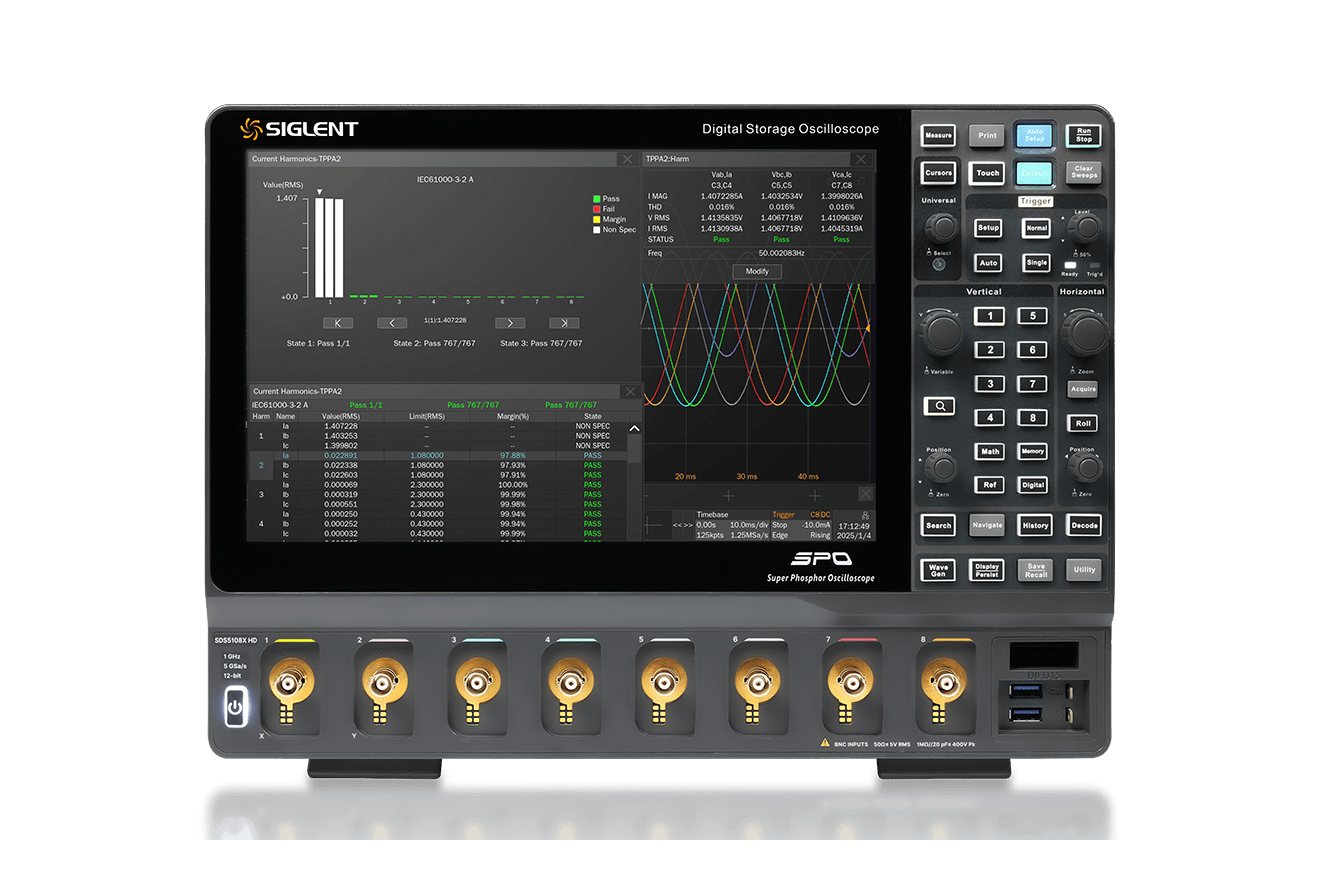Hit the Auto Setup button

pyautogui.click(x=1034, y=135)
